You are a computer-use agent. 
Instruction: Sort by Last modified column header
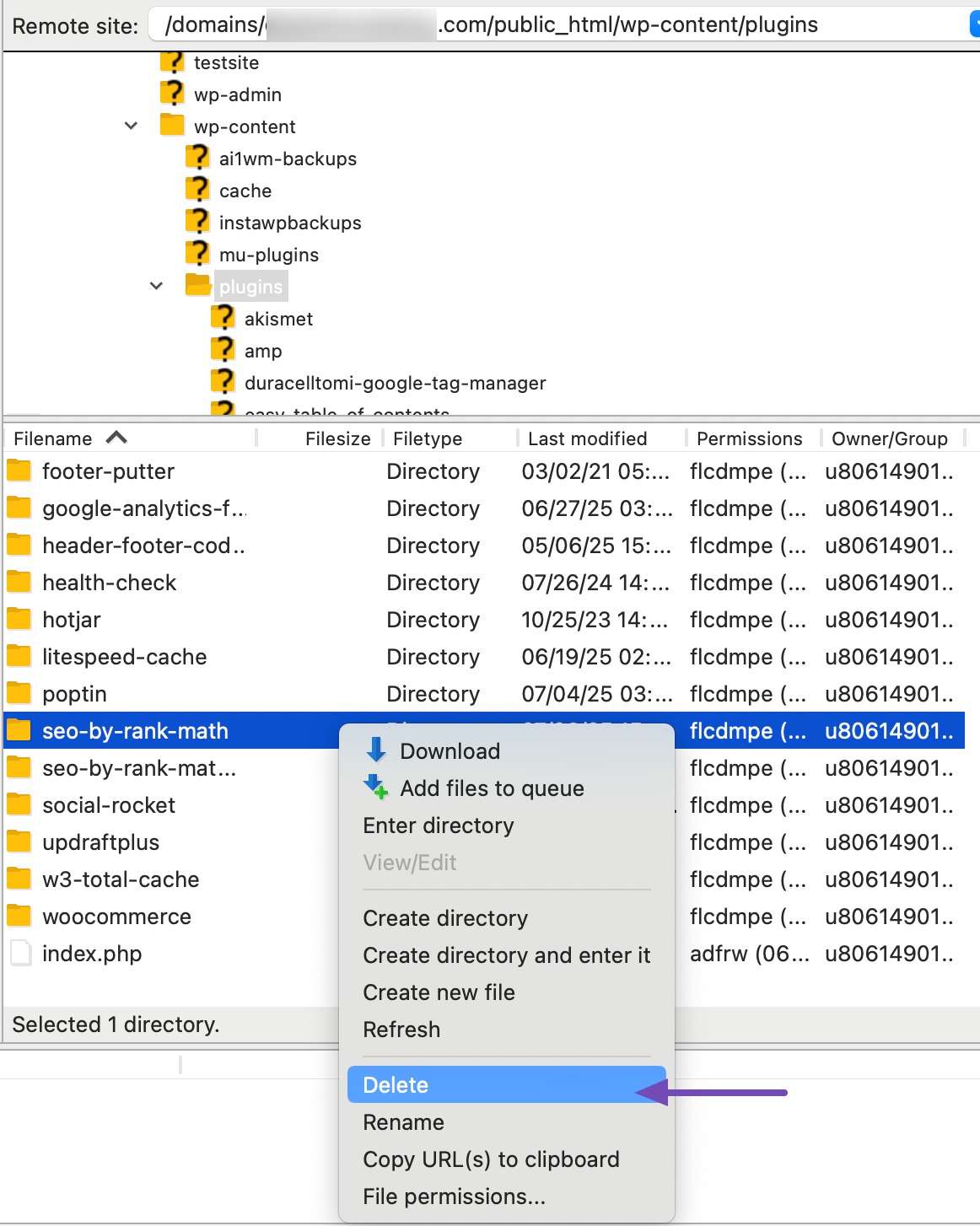point(602,438)
